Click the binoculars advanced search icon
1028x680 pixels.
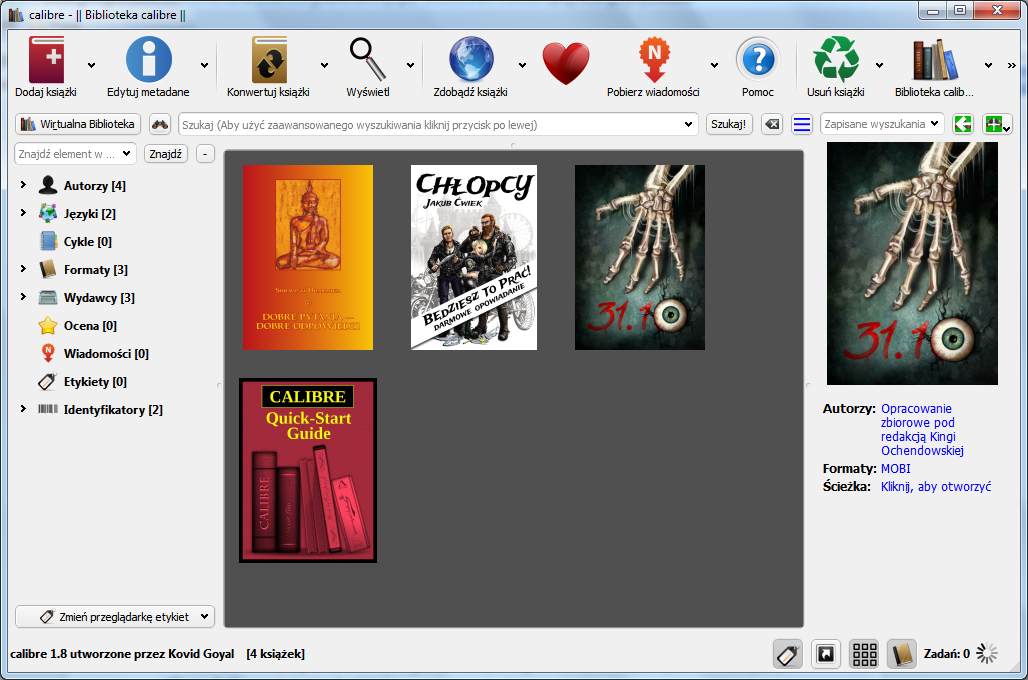point(160,124)
